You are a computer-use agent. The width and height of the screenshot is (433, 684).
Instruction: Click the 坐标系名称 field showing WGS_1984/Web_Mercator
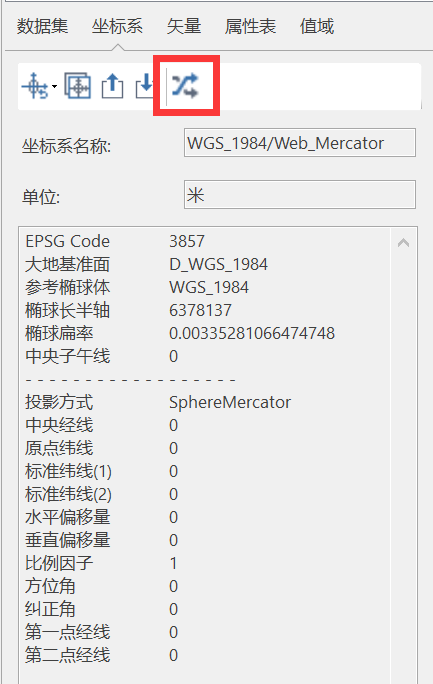pos(300,143)
